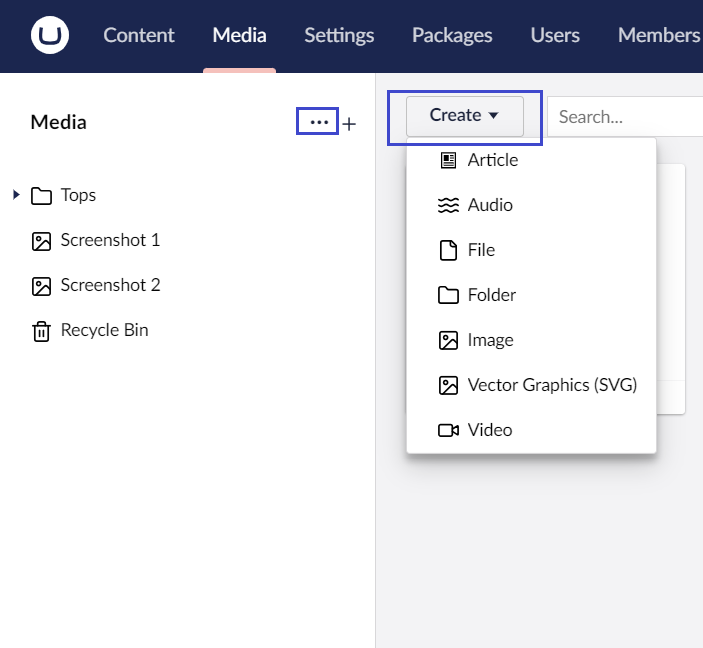Viewport: 703px width, 648px height.
Task: Expand the Tops folder tree arrow
Action: (16, 195)
